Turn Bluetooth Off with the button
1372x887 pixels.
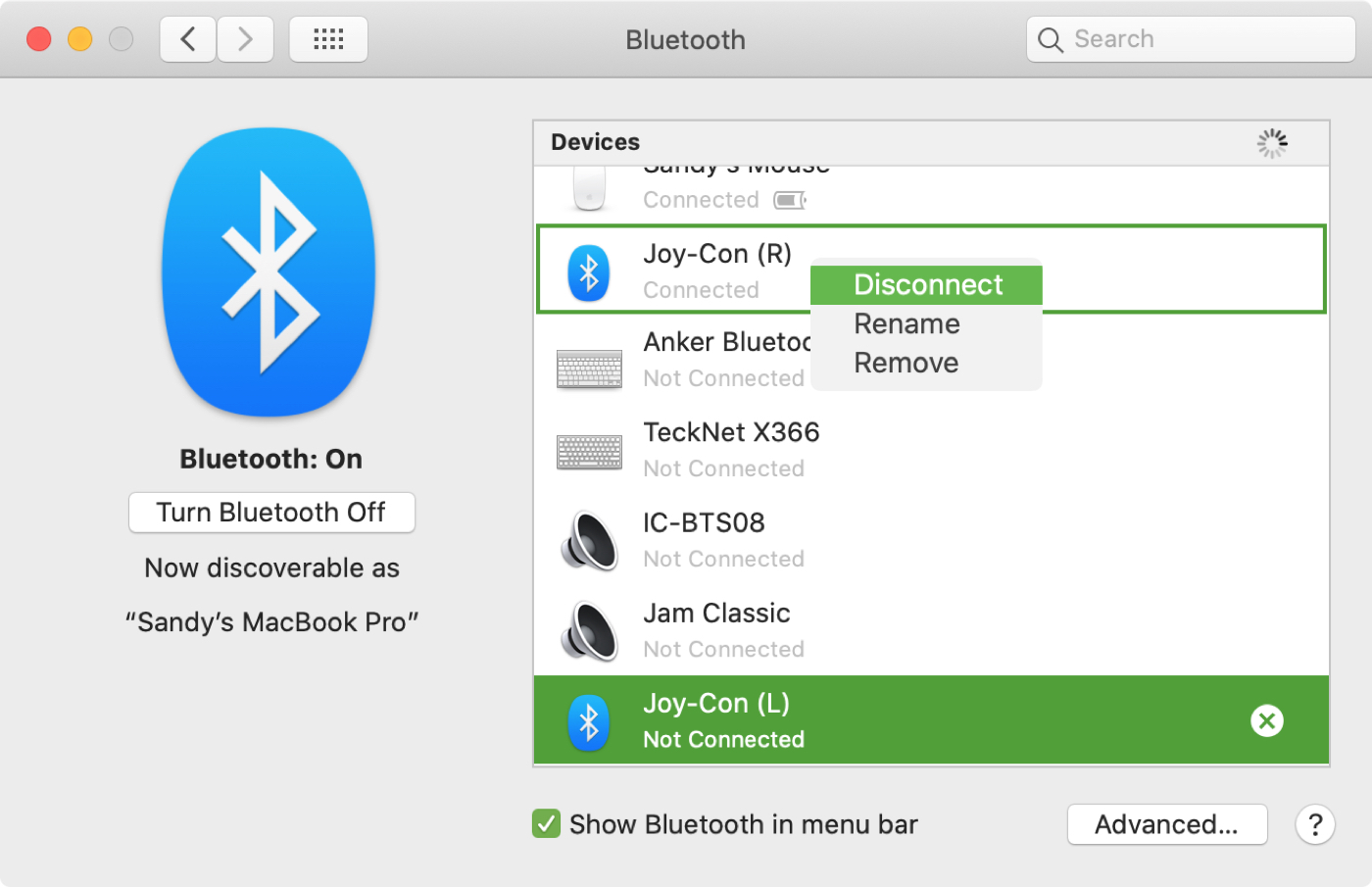271,513
